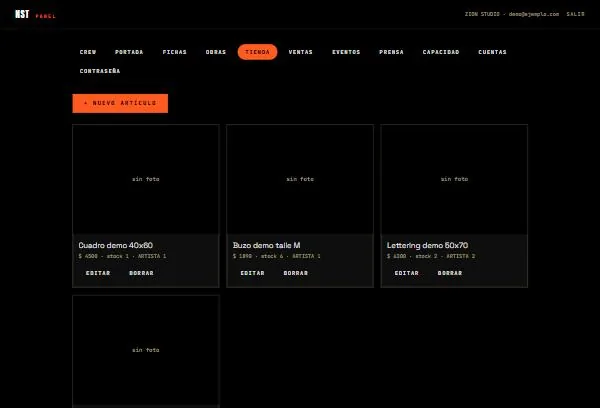600x408 pixels.
Task: Click the 'Cuadro demo 40x60' title
Action: coord(116,245)
